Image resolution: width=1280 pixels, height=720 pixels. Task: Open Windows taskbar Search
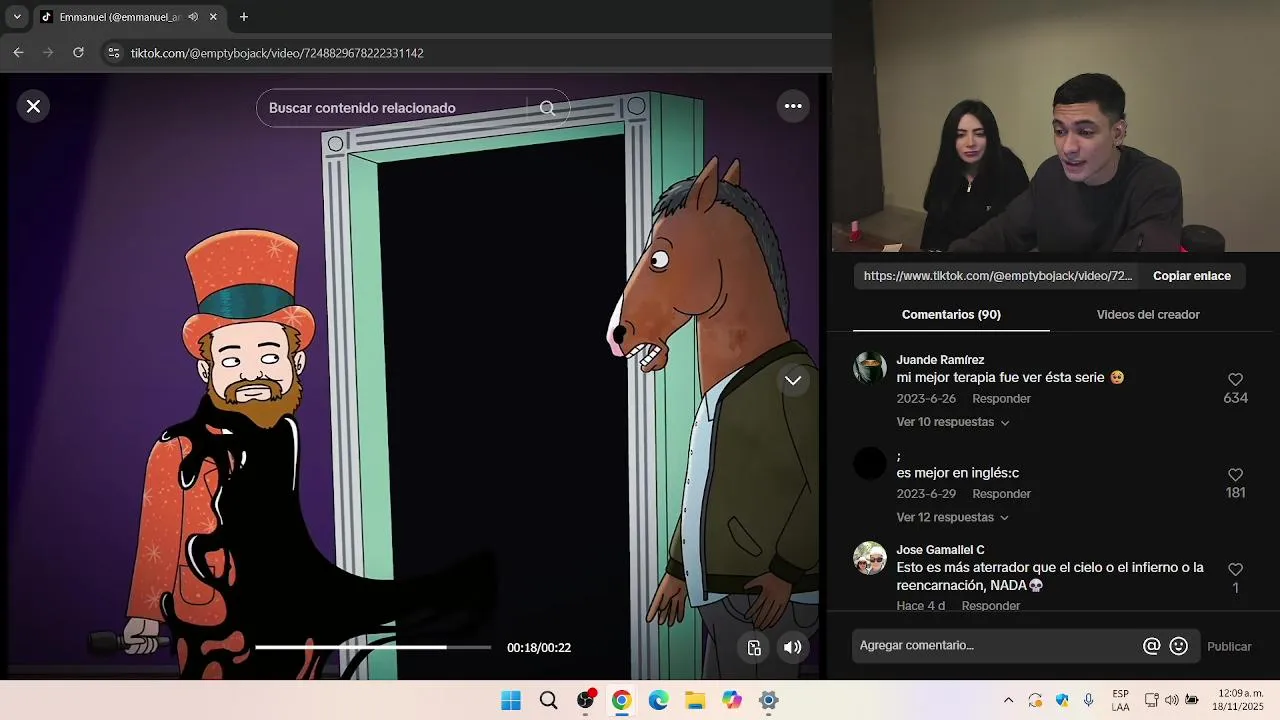point(548,700)
